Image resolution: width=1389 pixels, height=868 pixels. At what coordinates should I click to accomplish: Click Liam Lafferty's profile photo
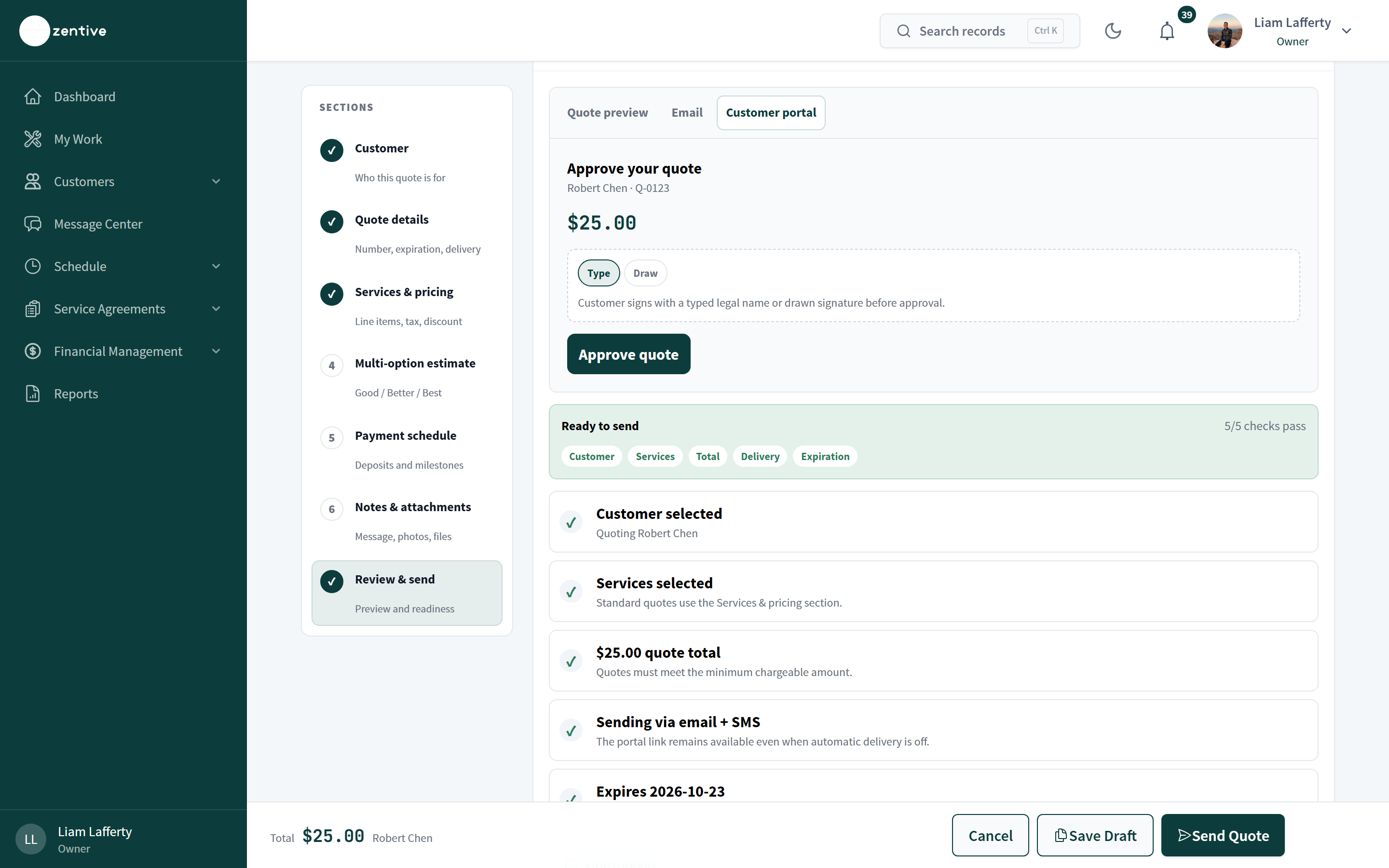coord(1224,31)
